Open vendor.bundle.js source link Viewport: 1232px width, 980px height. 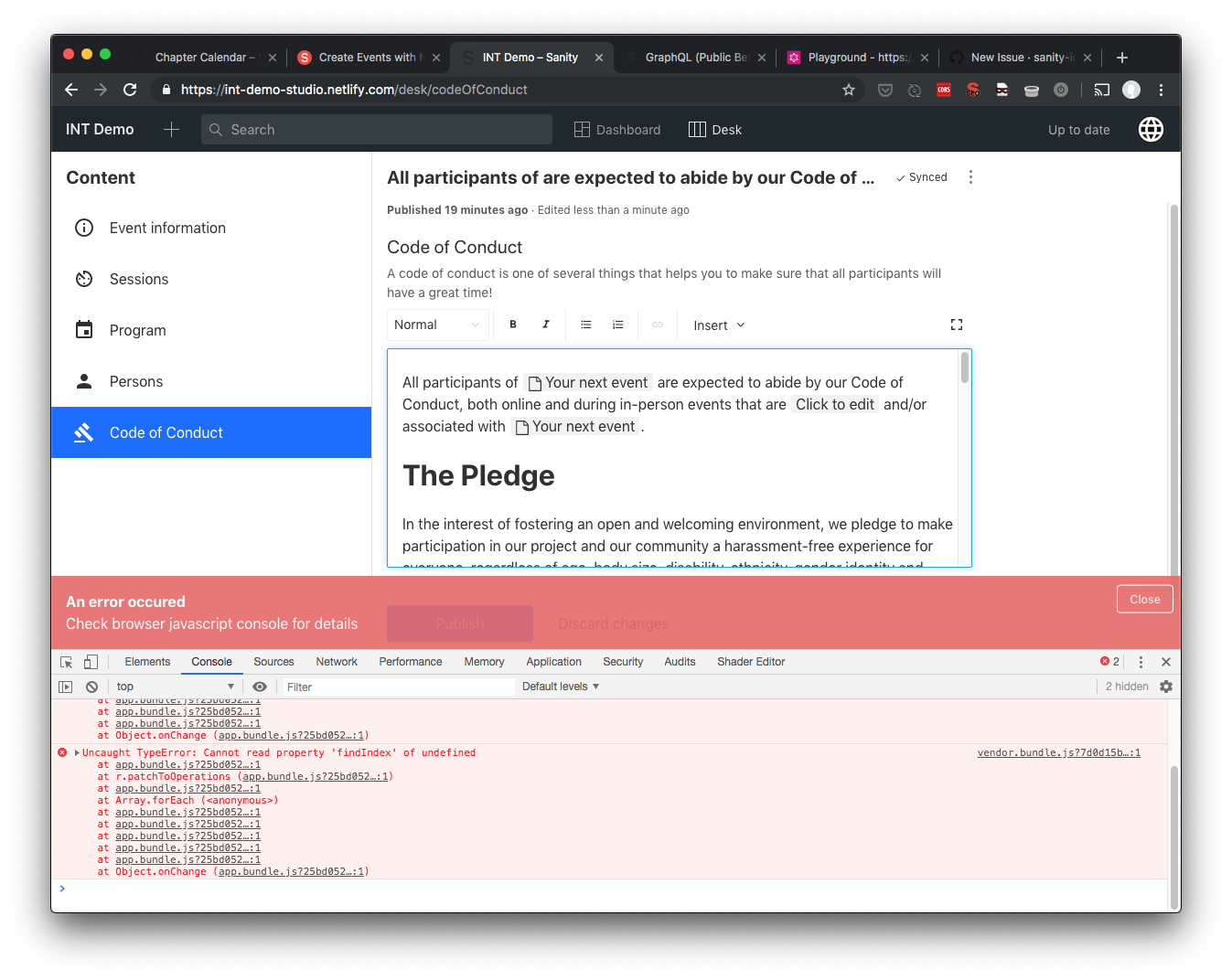[1058, 753]
